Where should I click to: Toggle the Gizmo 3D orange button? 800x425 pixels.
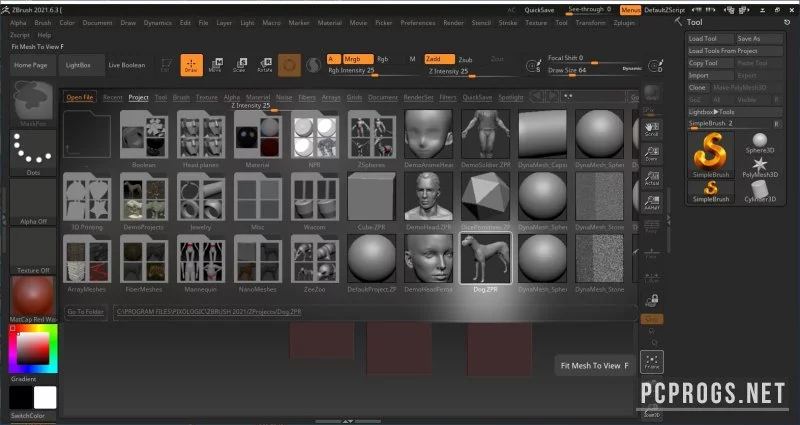coord(289,65)
